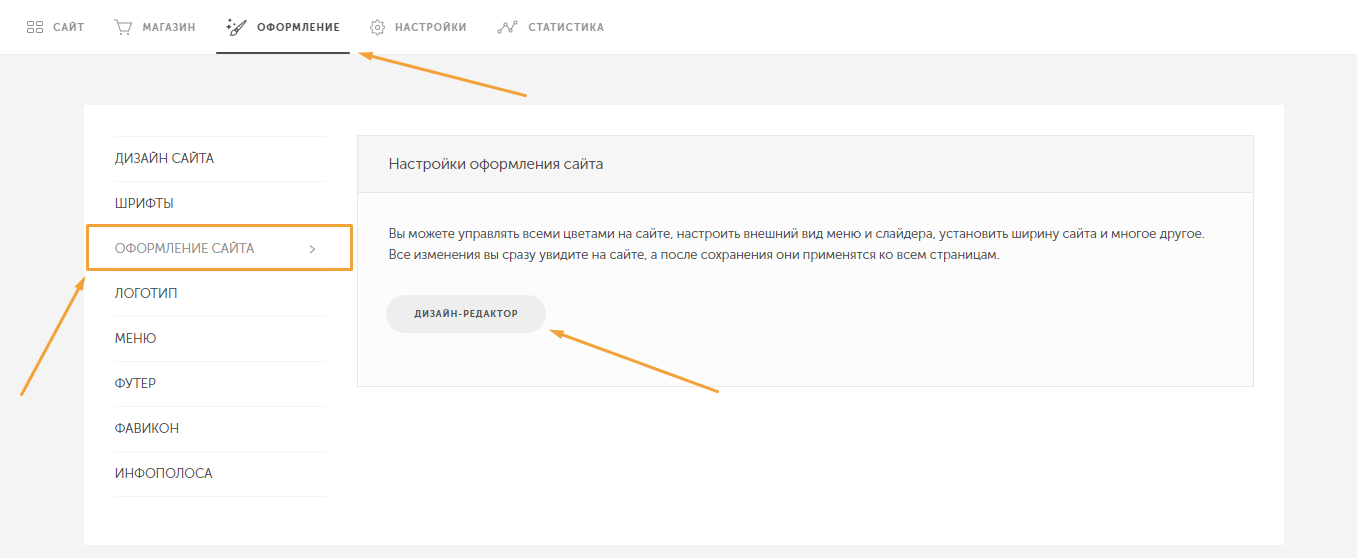Select ФАВИКОН in the sidebar
The width and height of the screenshot is (1357, 558).
pyautogui.click(x=147, y=428)
